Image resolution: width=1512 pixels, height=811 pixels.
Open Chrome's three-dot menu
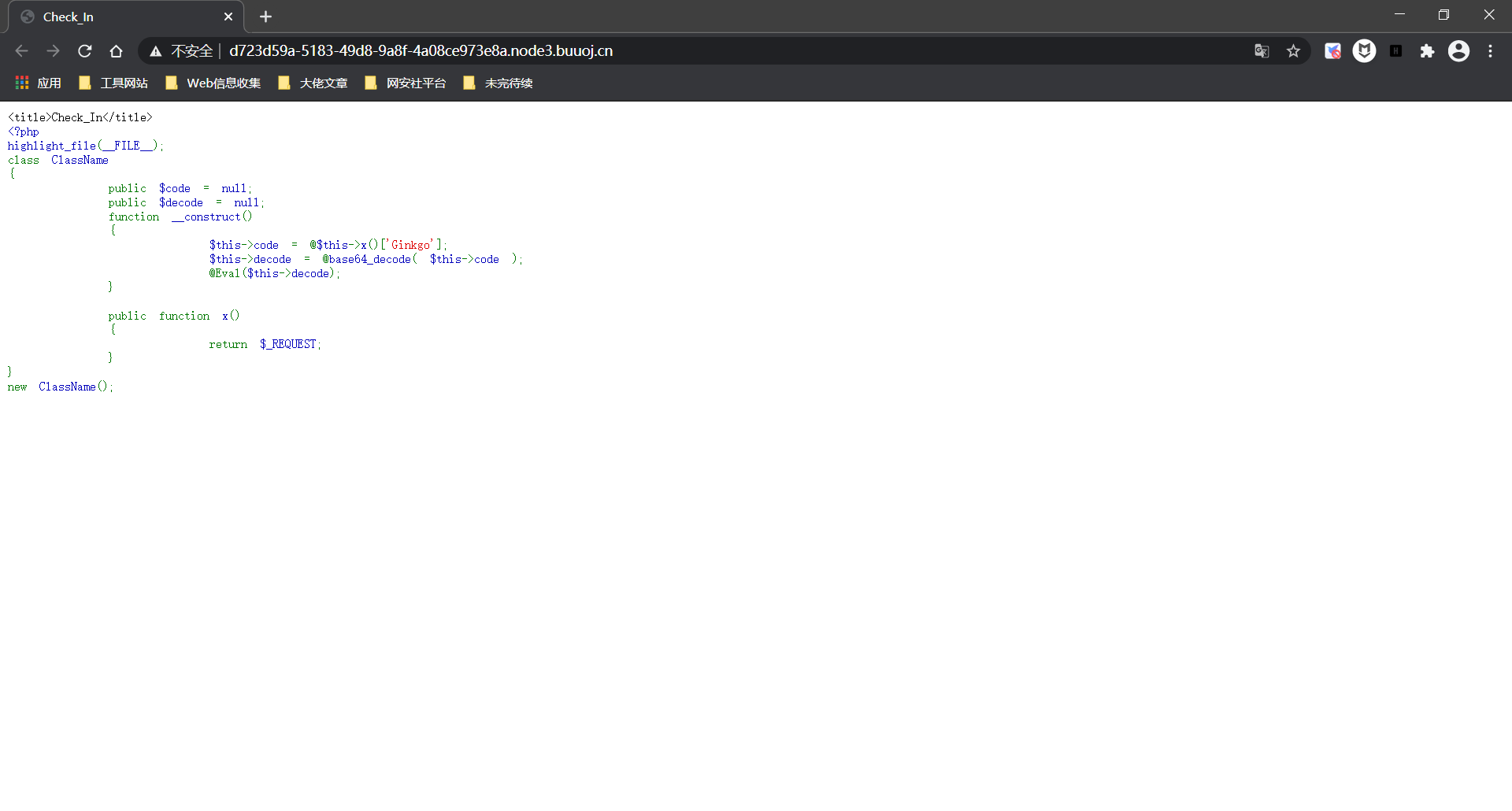click(1490, 51)
